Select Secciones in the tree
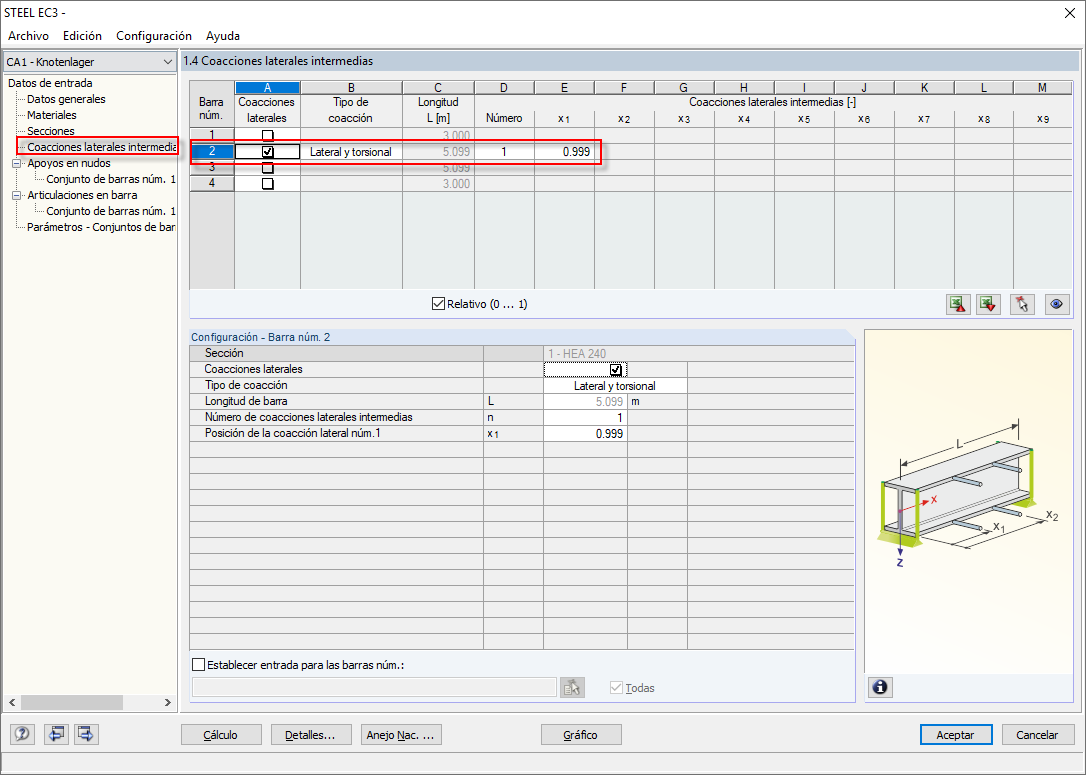The height and width of the screenshot is (775, 1086). click(x=51, y=131)
